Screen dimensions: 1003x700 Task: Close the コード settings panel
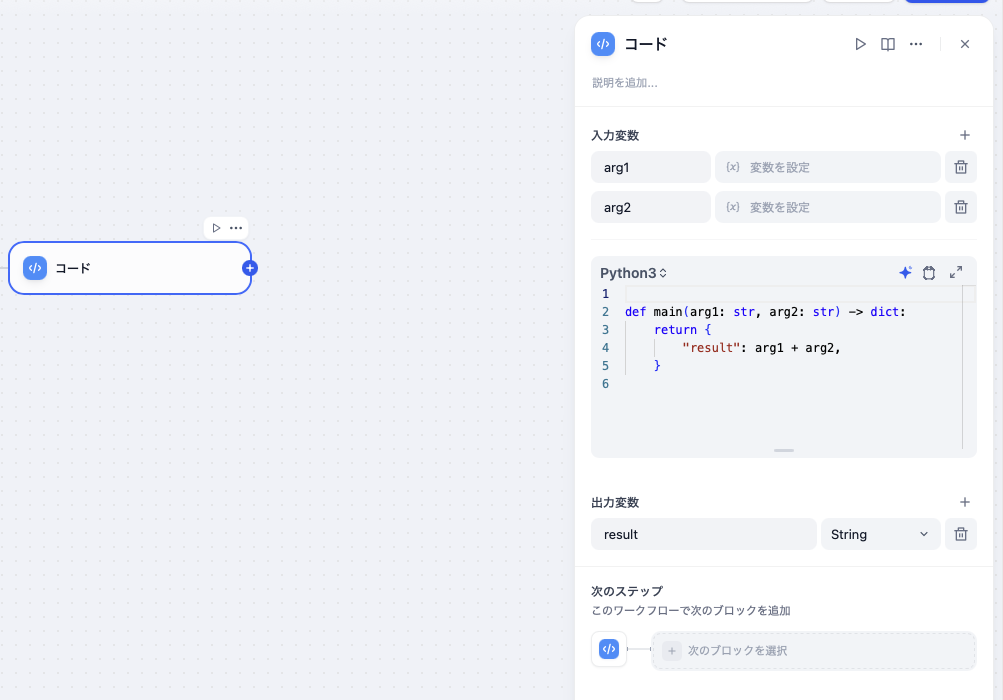965,44
